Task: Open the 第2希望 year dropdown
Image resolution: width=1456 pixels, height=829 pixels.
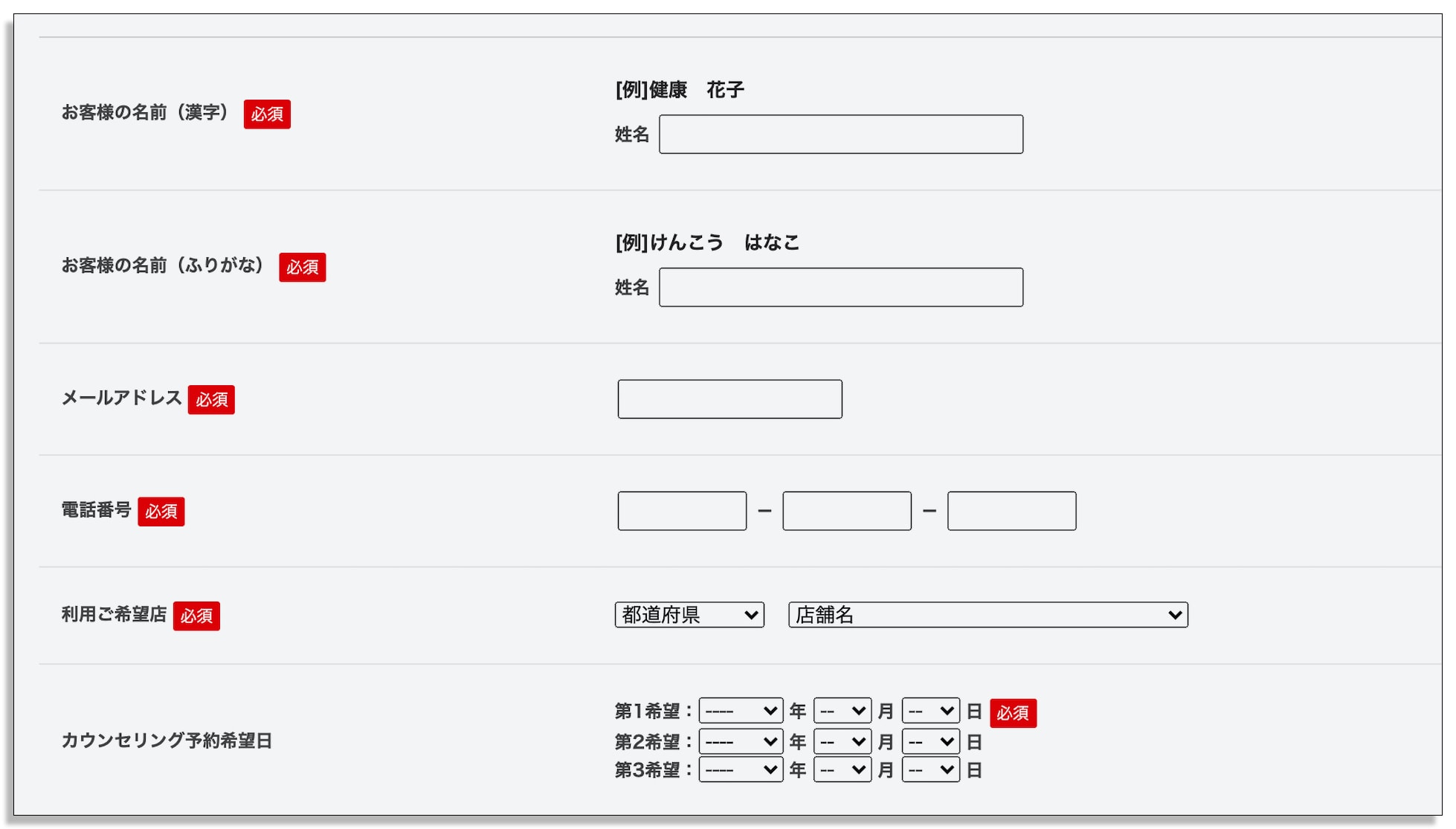Action: pyautogui.click(x=741, y=741)
